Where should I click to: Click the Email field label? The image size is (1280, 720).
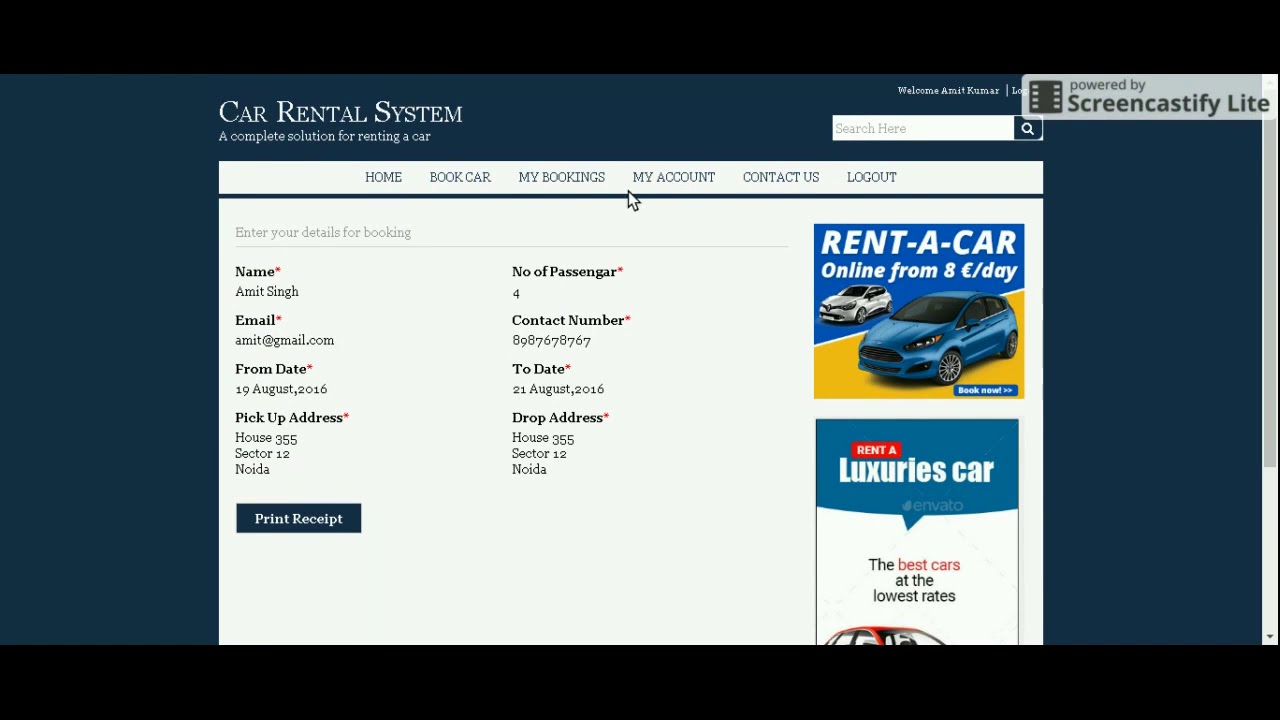258,320
